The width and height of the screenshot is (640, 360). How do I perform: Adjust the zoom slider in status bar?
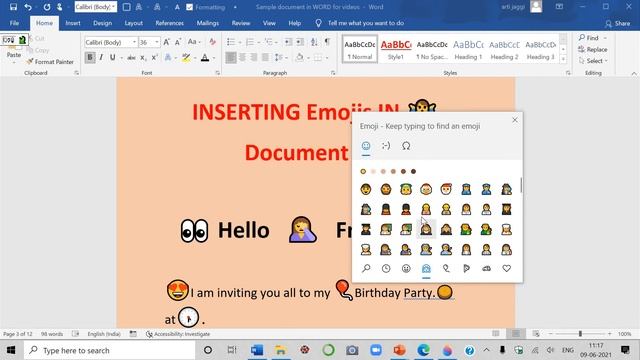[580, 334]
